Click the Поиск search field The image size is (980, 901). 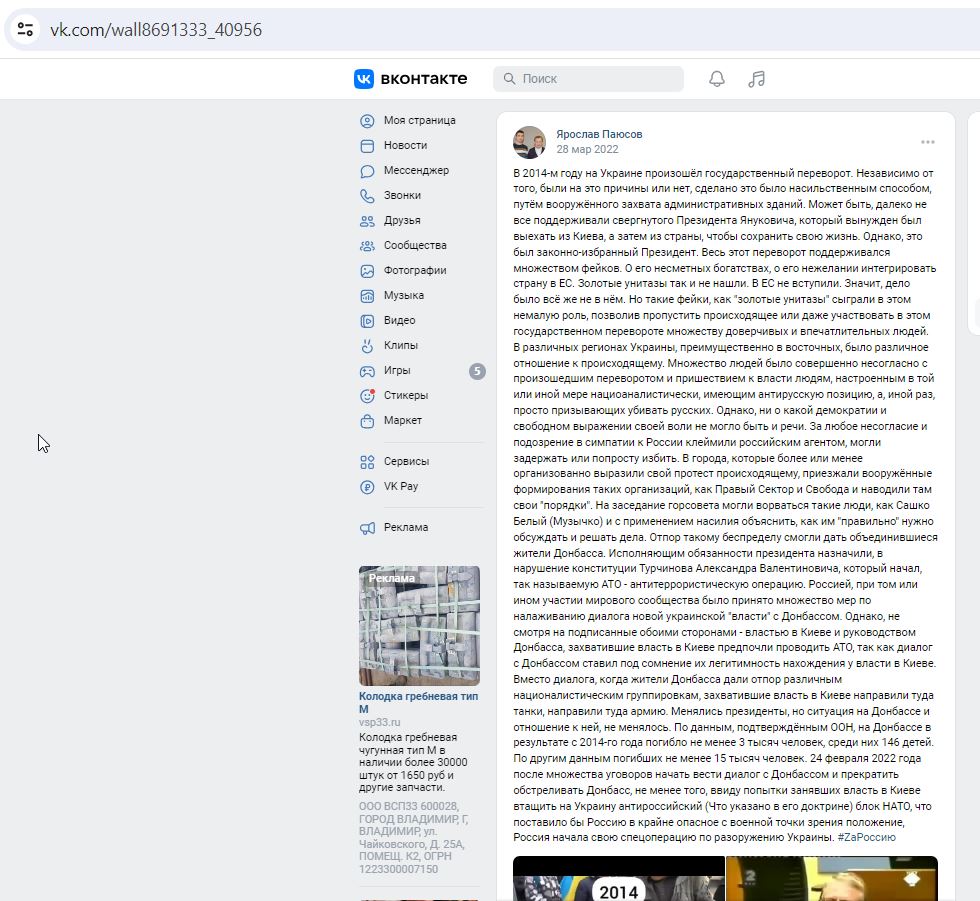[588, 79]
